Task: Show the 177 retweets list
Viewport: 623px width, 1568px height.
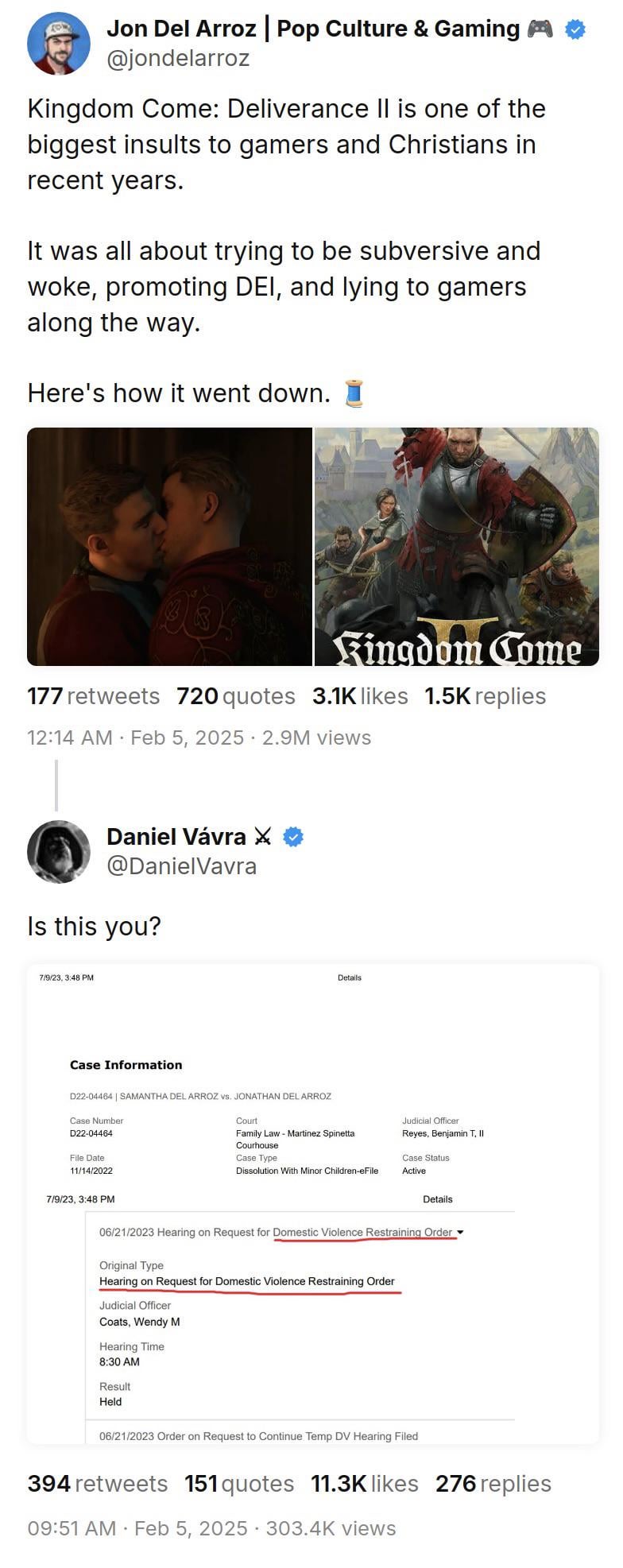Action: tap(93, 696)
